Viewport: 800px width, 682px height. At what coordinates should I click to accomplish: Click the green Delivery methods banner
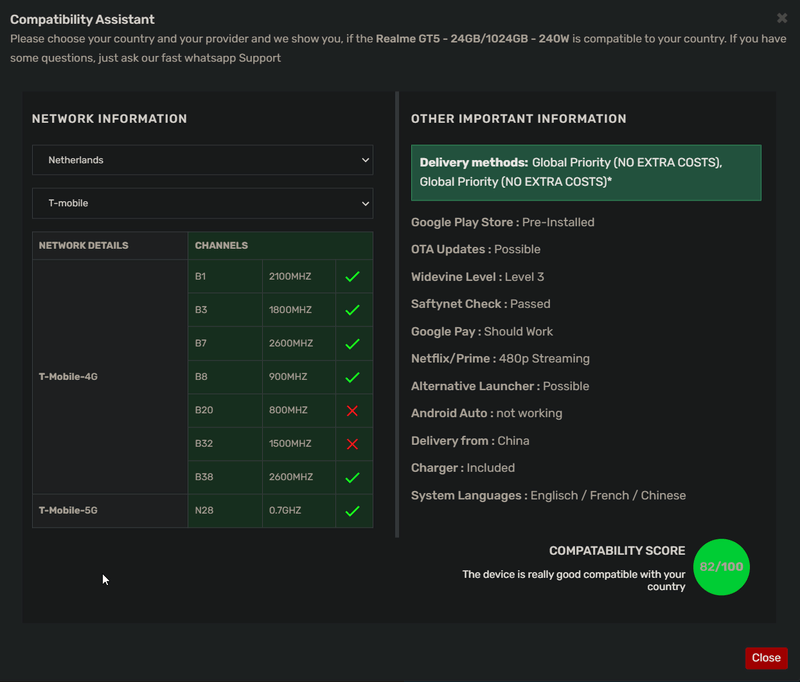coord(586,172)
